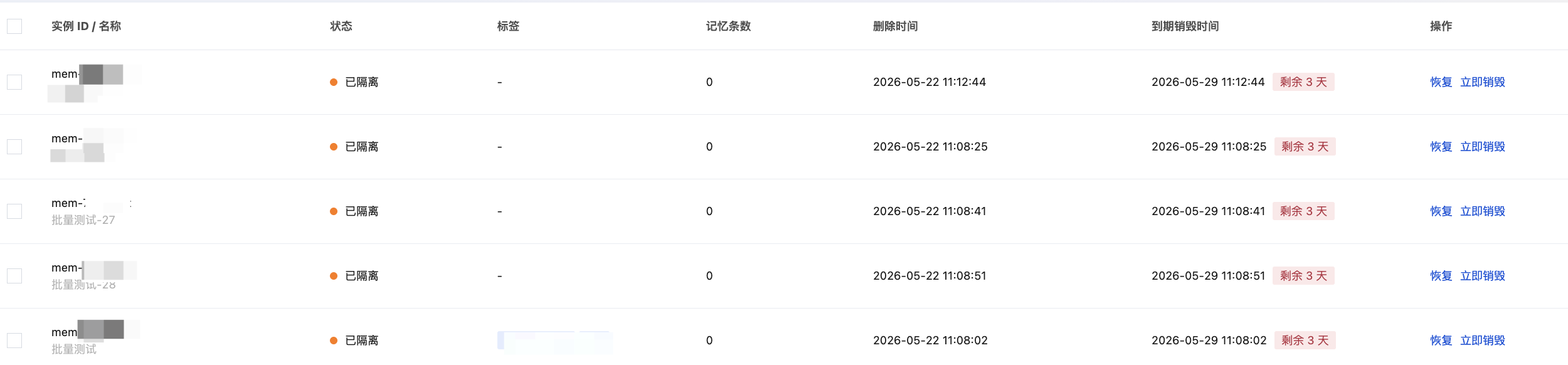Click 立即销毁 in the 11:08:51 row
1568x365 pixels.
click(x=1483, y=276)
